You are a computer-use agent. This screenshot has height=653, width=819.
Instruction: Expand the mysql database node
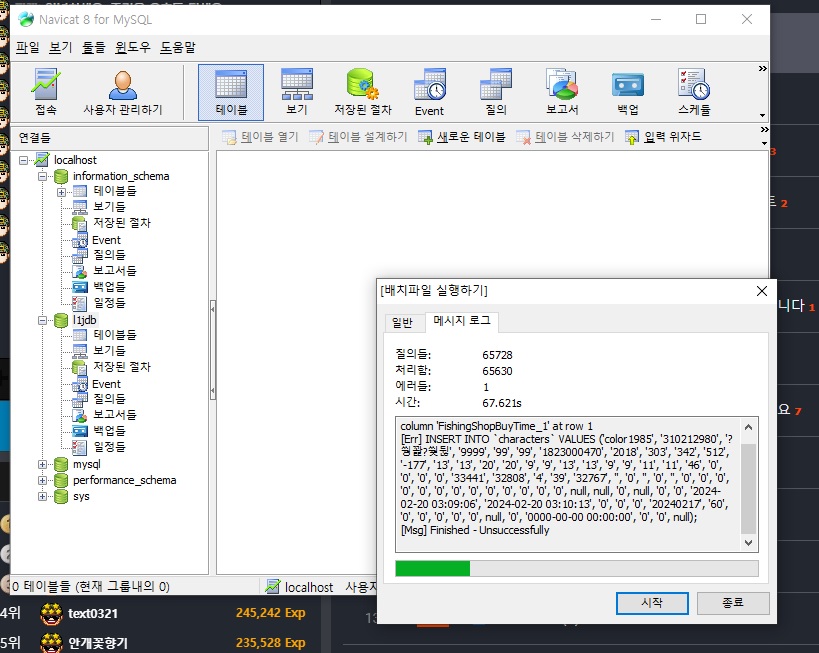(42, 464)
